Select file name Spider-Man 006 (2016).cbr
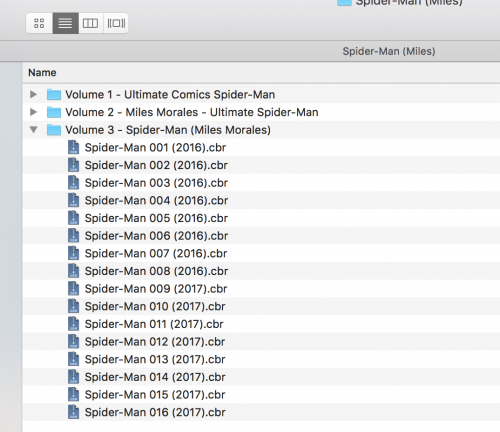 [156, 236]
